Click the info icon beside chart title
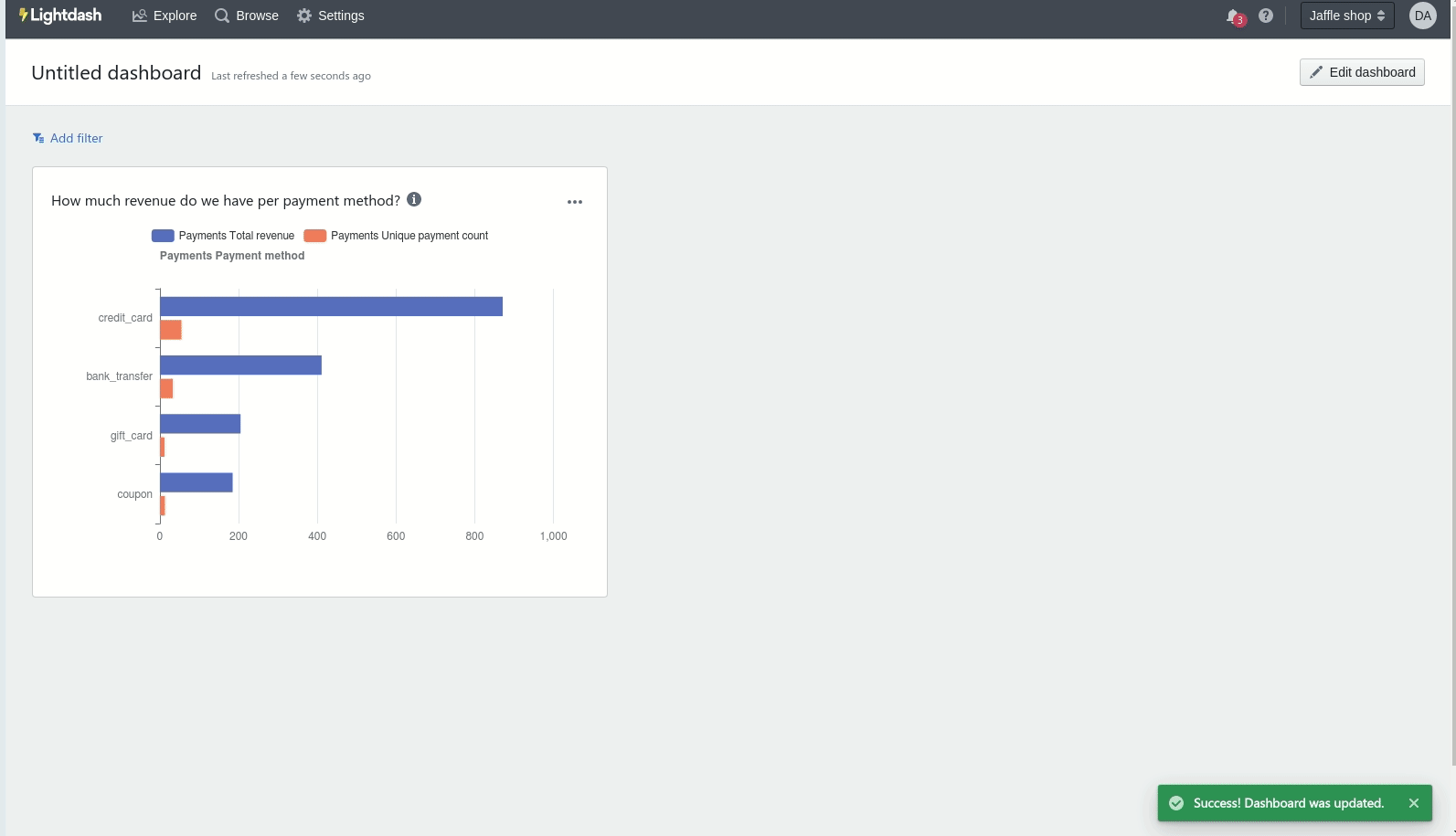Viewport: 1456px width, 836px height. coord(414,199)
